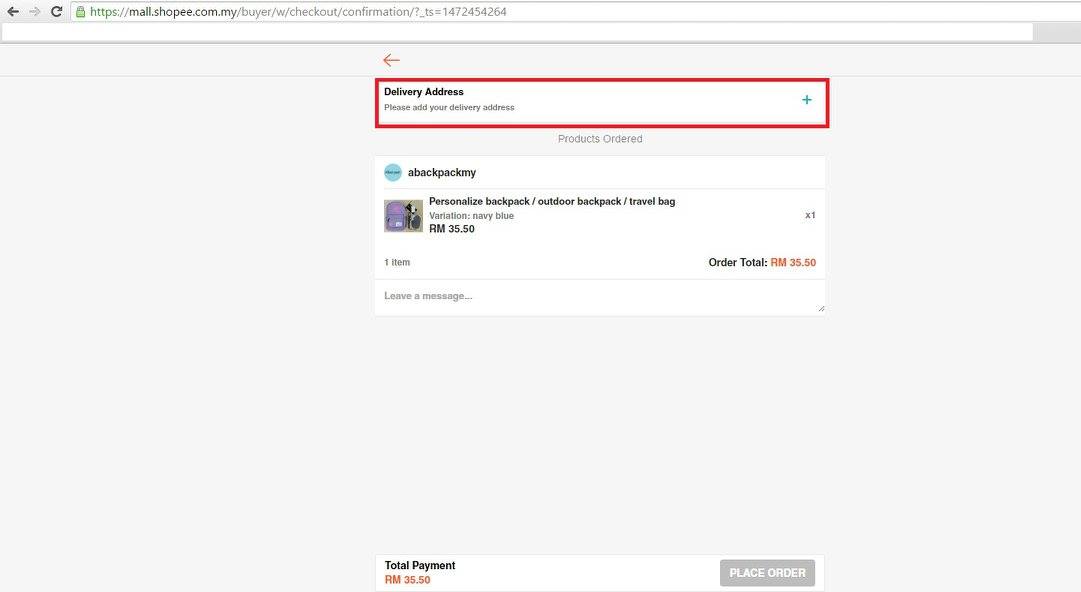Click the browser forward arrow

click(34, 12)
